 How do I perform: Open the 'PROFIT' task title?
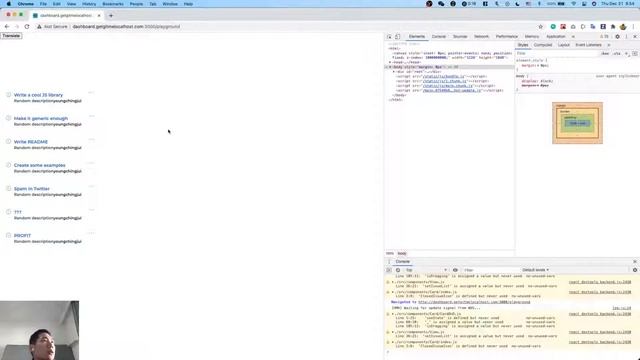click(22, 236)
